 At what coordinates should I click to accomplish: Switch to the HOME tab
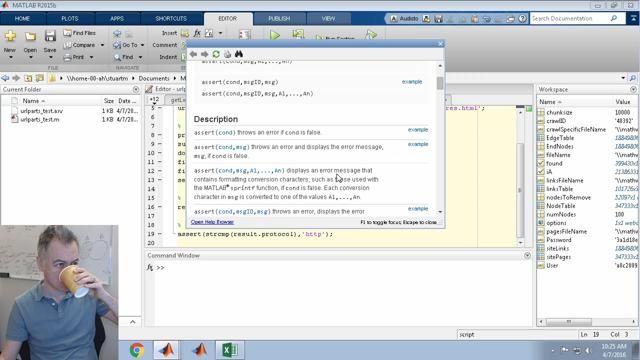coord(22,19)
